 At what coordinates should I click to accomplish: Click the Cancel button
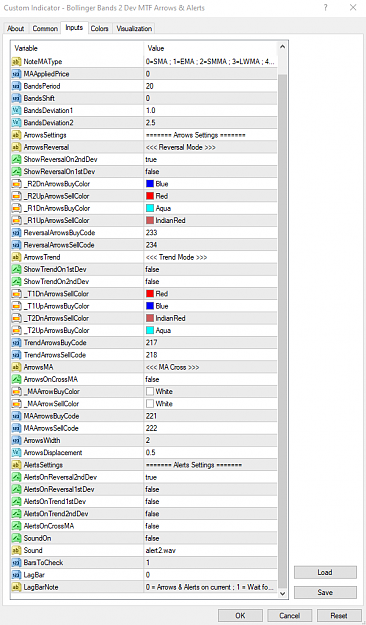point(290,616)
